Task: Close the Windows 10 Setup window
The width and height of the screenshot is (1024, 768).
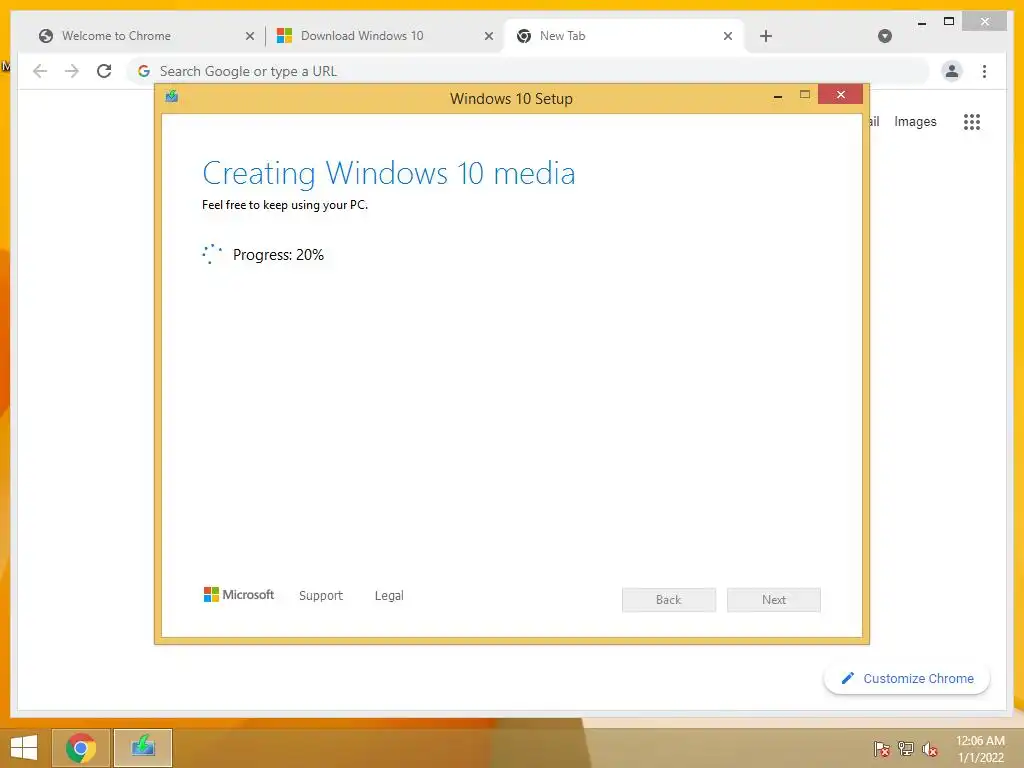Action: point(840,95)
